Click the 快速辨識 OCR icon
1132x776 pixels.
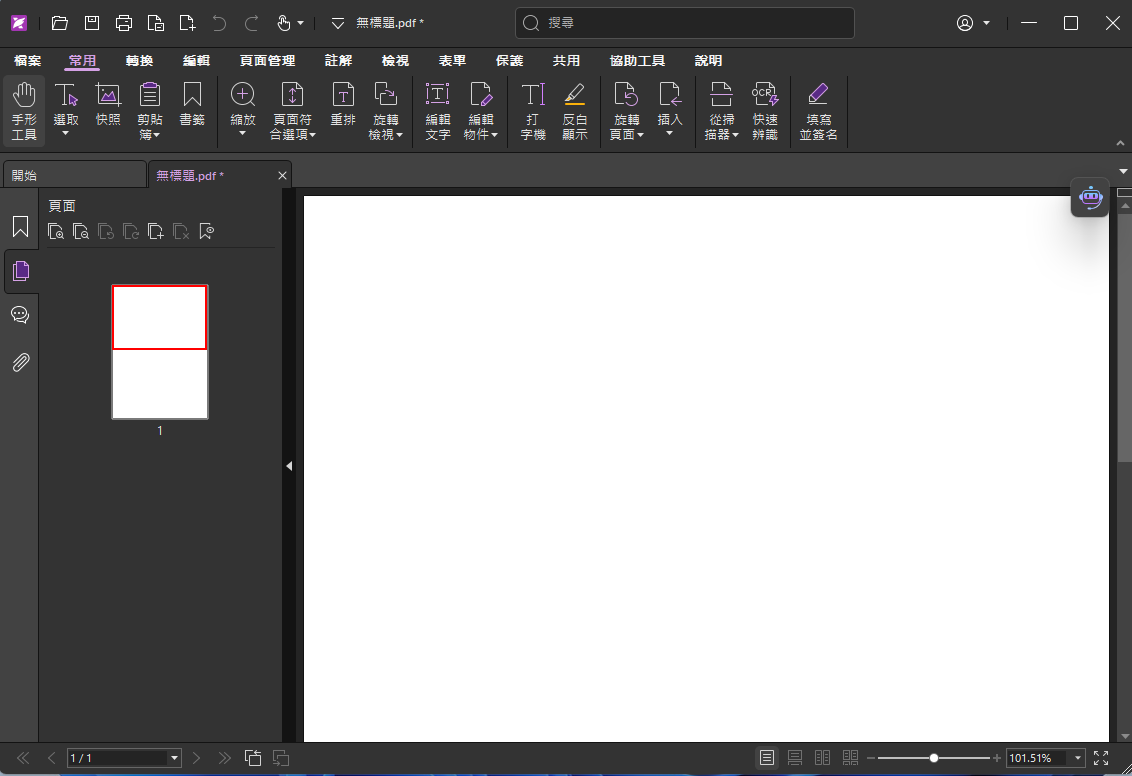point(765,111)
